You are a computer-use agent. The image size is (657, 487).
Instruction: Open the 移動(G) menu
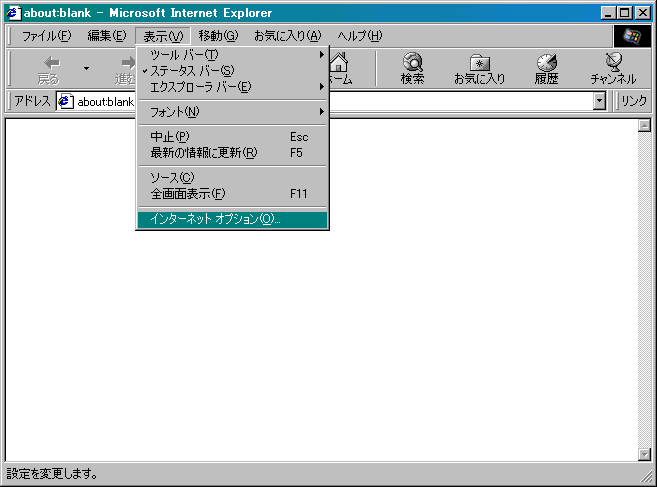pos(218,36)
